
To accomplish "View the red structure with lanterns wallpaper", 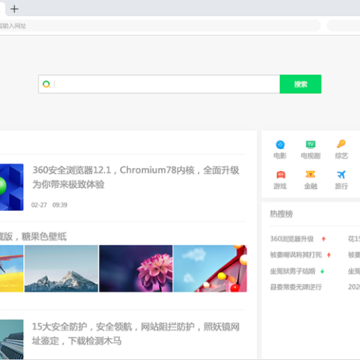I will click(x=210, y=269).
